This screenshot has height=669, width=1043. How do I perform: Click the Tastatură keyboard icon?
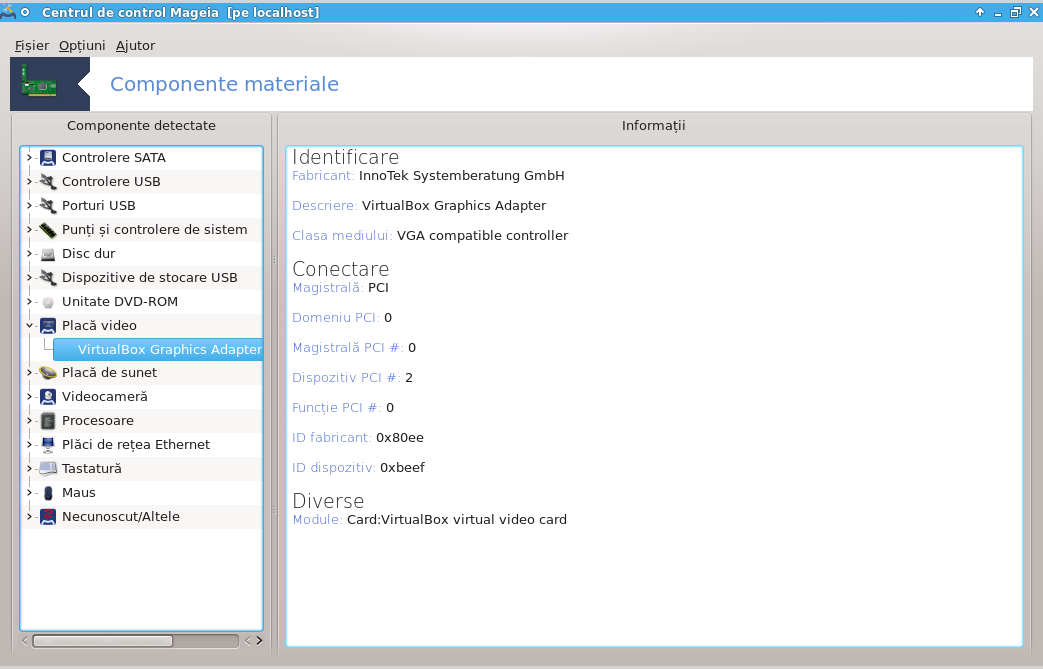click(48, 469)
